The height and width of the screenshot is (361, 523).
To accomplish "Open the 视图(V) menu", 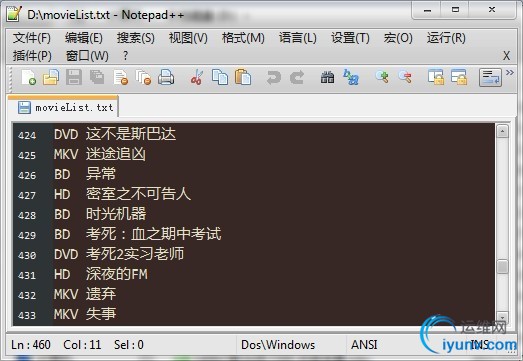I will click(x=188, y=38).
